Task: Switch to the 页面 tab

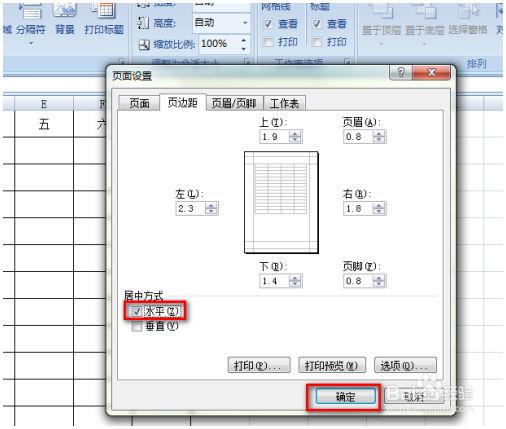Action: [x=139, y=103]
